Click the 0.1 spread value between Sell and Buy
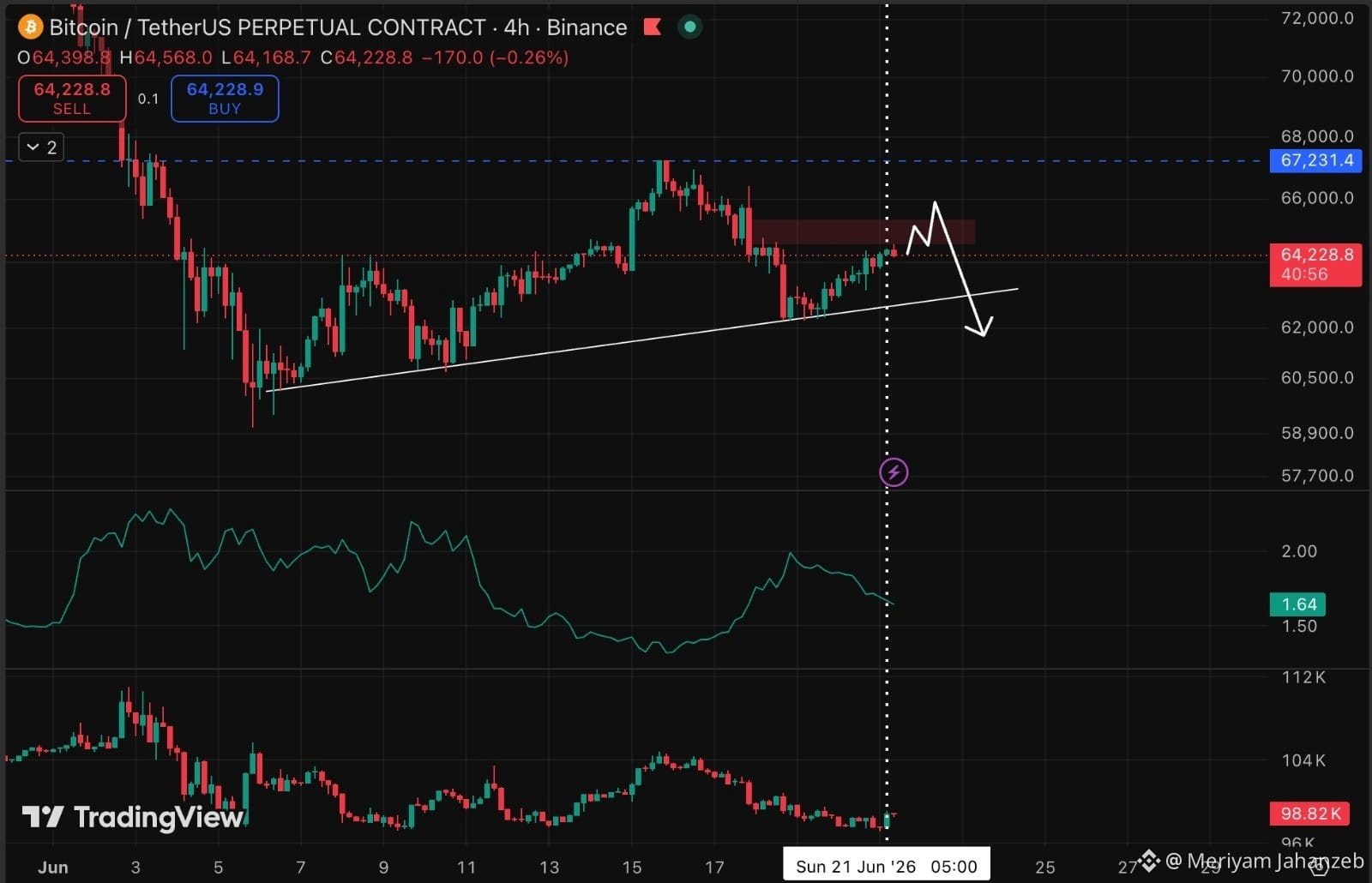Screen dimensions: 1372x883 click(x=148, y=99)
